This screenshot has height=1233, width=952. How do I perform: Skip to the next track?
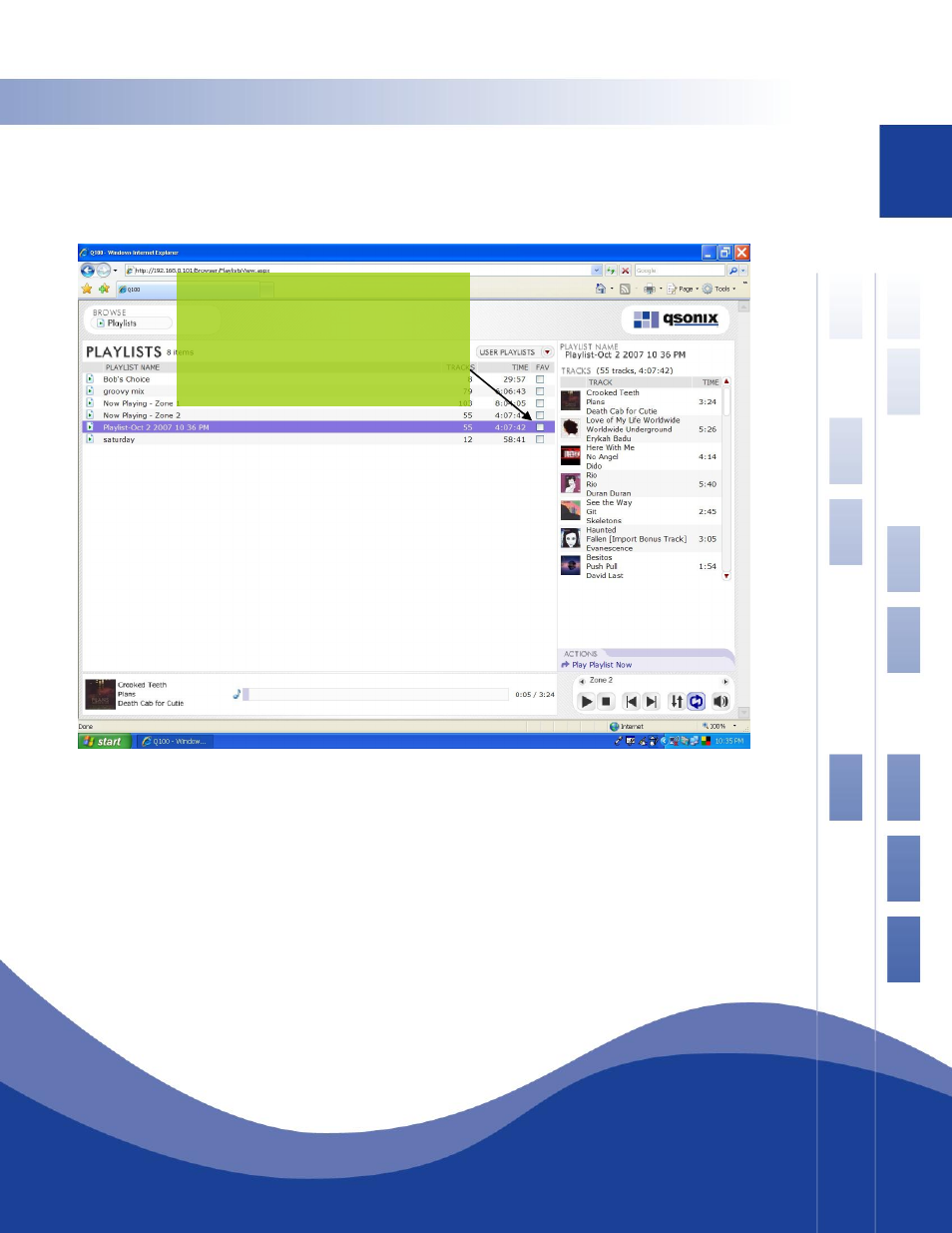[x=651, y=702]
